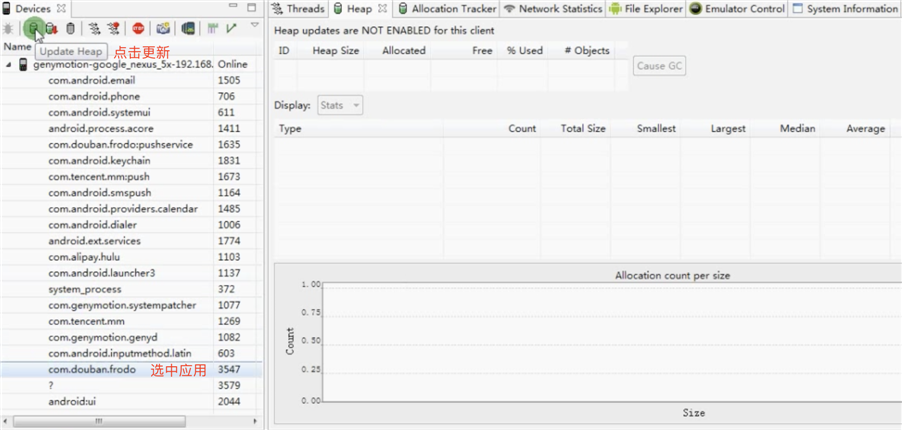
Task: Click the % Used column header
Action: [522, 51]
